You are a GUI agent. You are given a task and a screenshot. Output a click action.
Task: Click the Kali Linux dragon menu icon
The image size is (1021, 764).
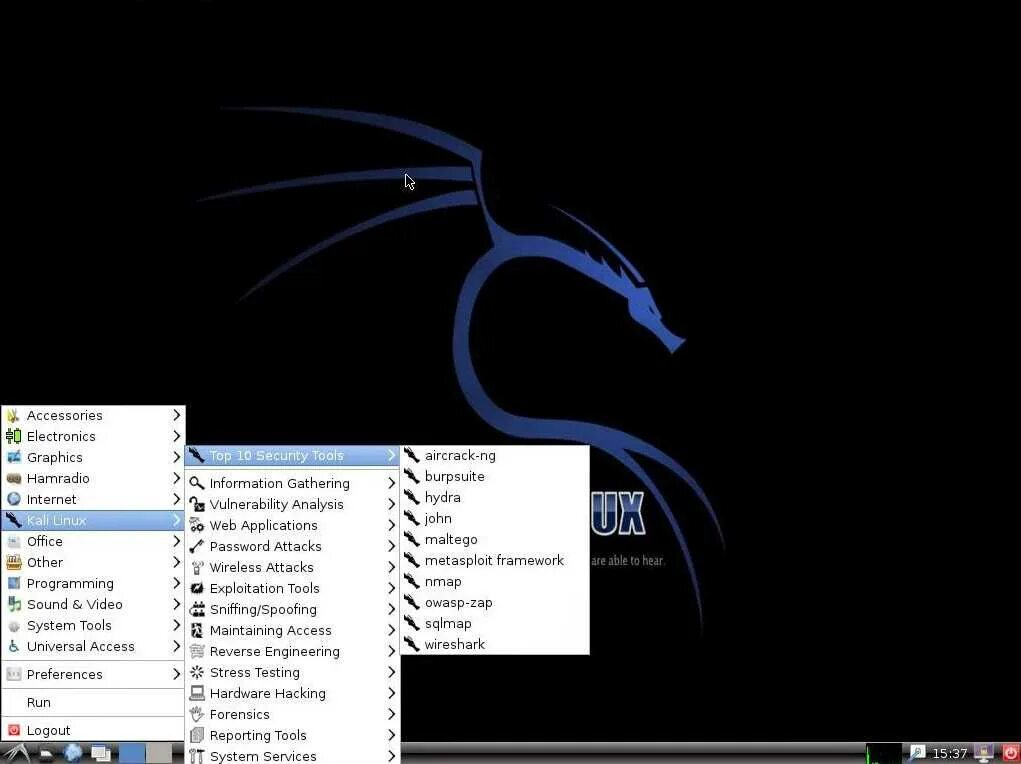(x=14, y=520)
